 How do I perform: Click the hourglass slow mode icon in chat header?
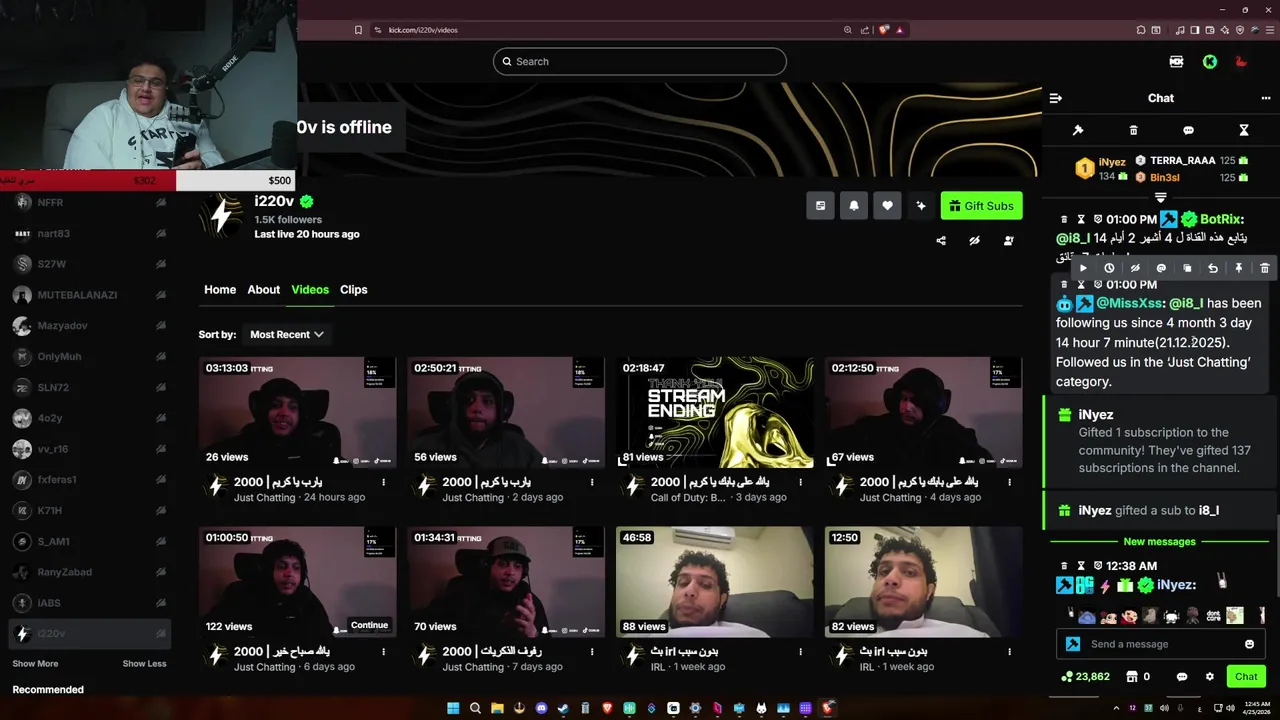pyautogui.click(x=1244, y=130)
